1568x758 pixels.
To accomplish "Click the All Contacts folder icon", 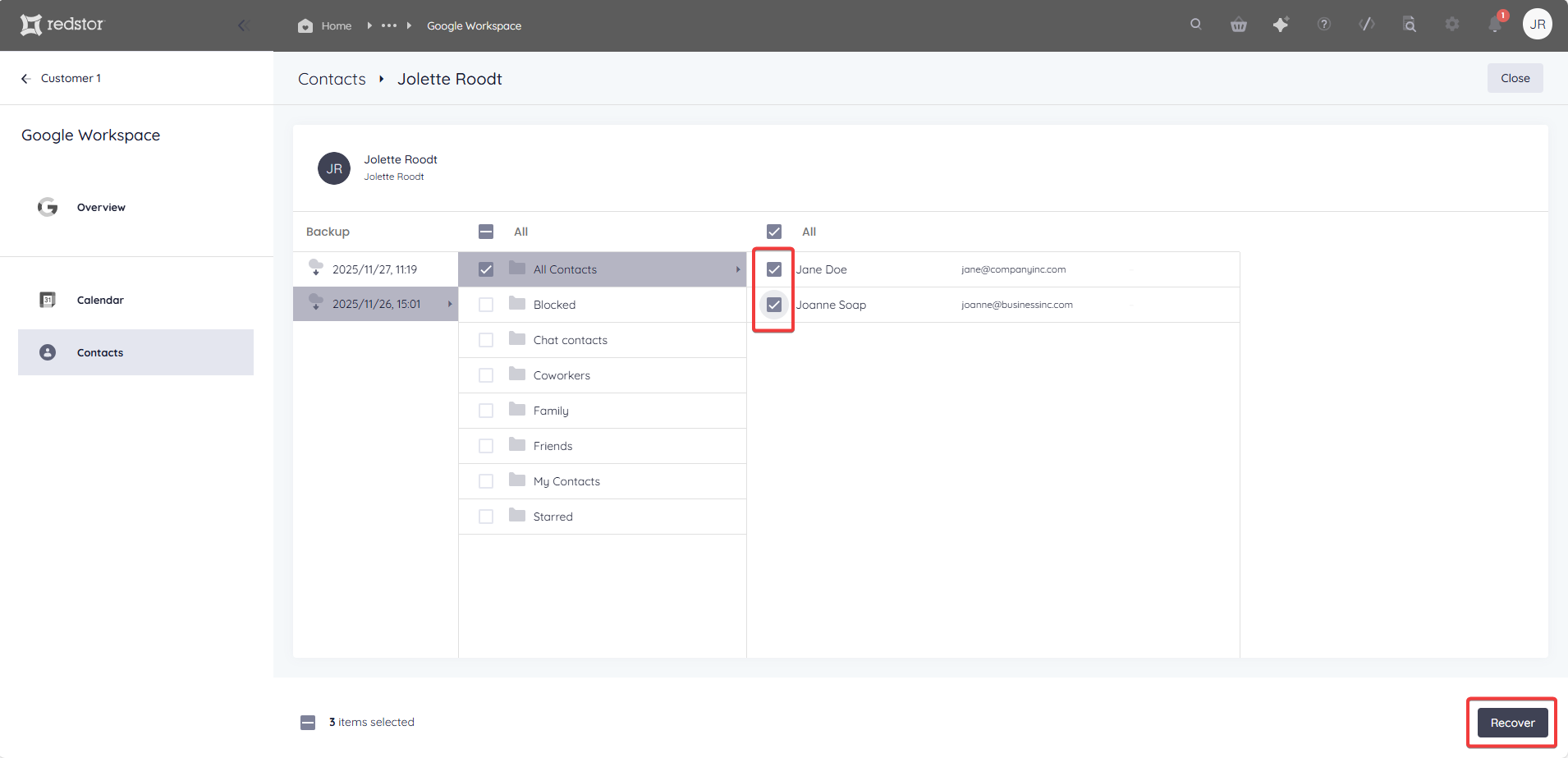I will [517, 268].
